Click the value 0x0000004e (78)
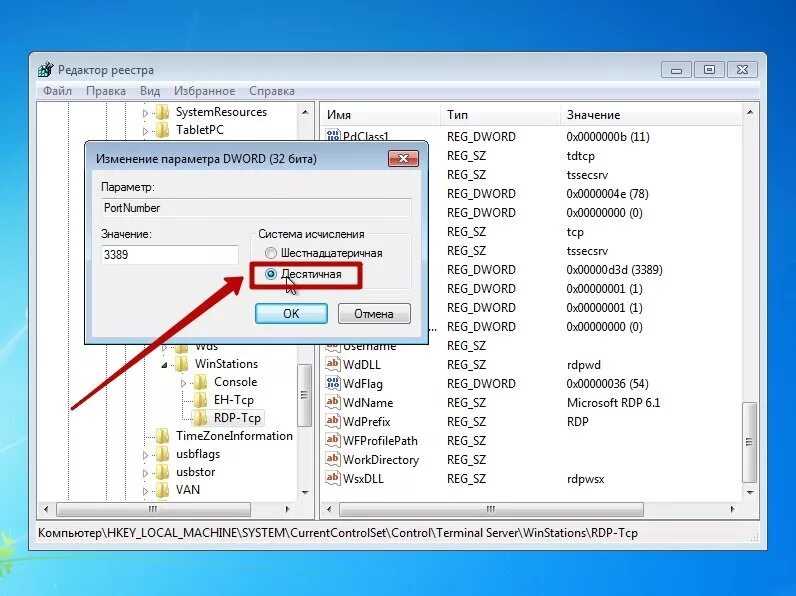Image resolution: width=796 pixels, height=596 pixels. tap(607, 193)
